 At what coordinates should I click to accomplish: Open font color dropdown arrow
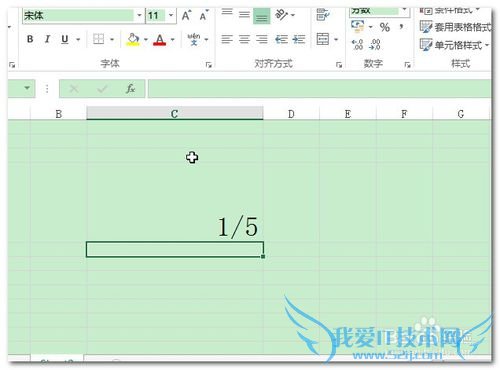click(x=173, y=40)
